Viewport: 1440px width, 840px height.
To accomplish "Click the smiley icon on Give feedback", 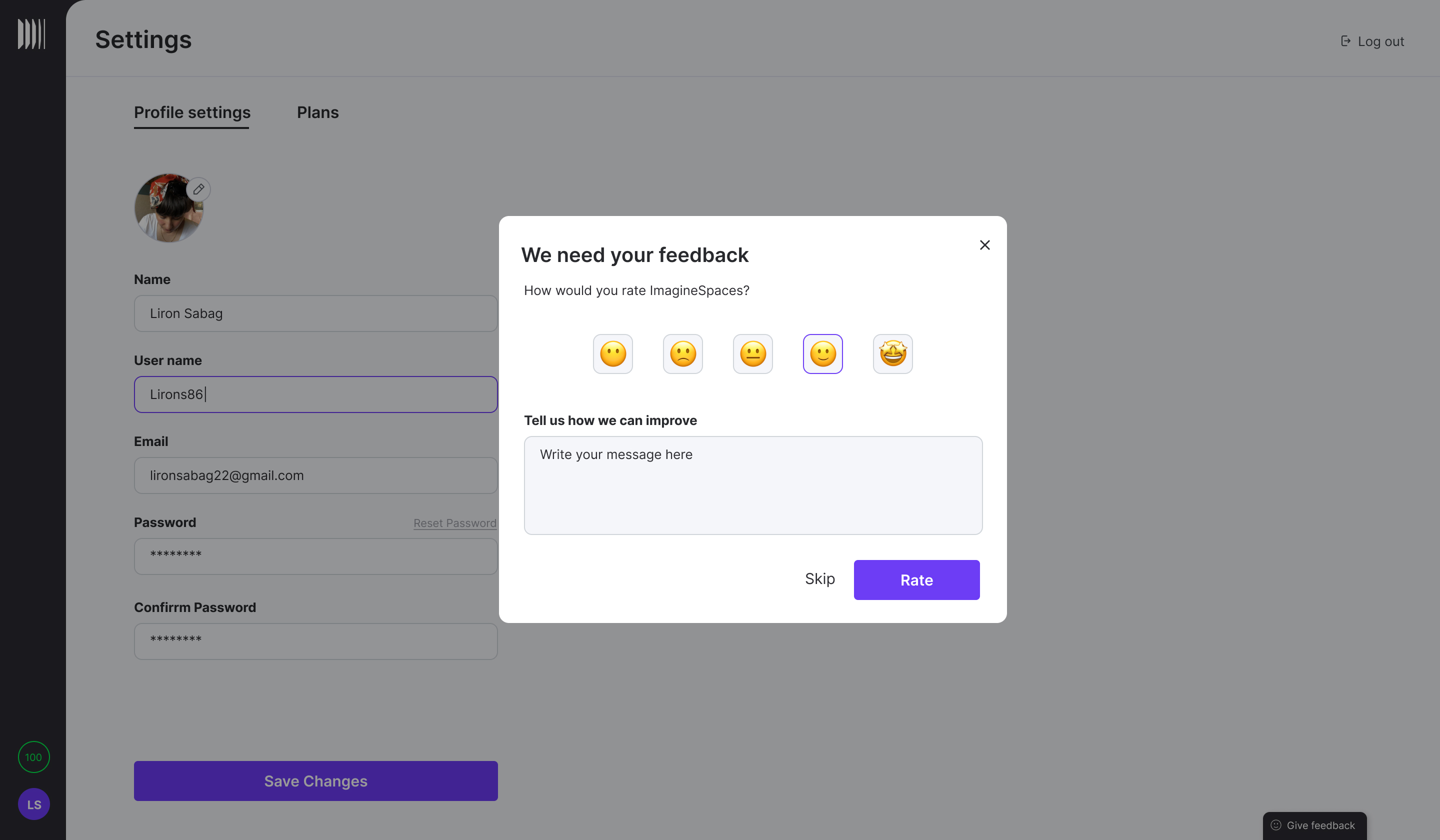I will point(1276,825).
